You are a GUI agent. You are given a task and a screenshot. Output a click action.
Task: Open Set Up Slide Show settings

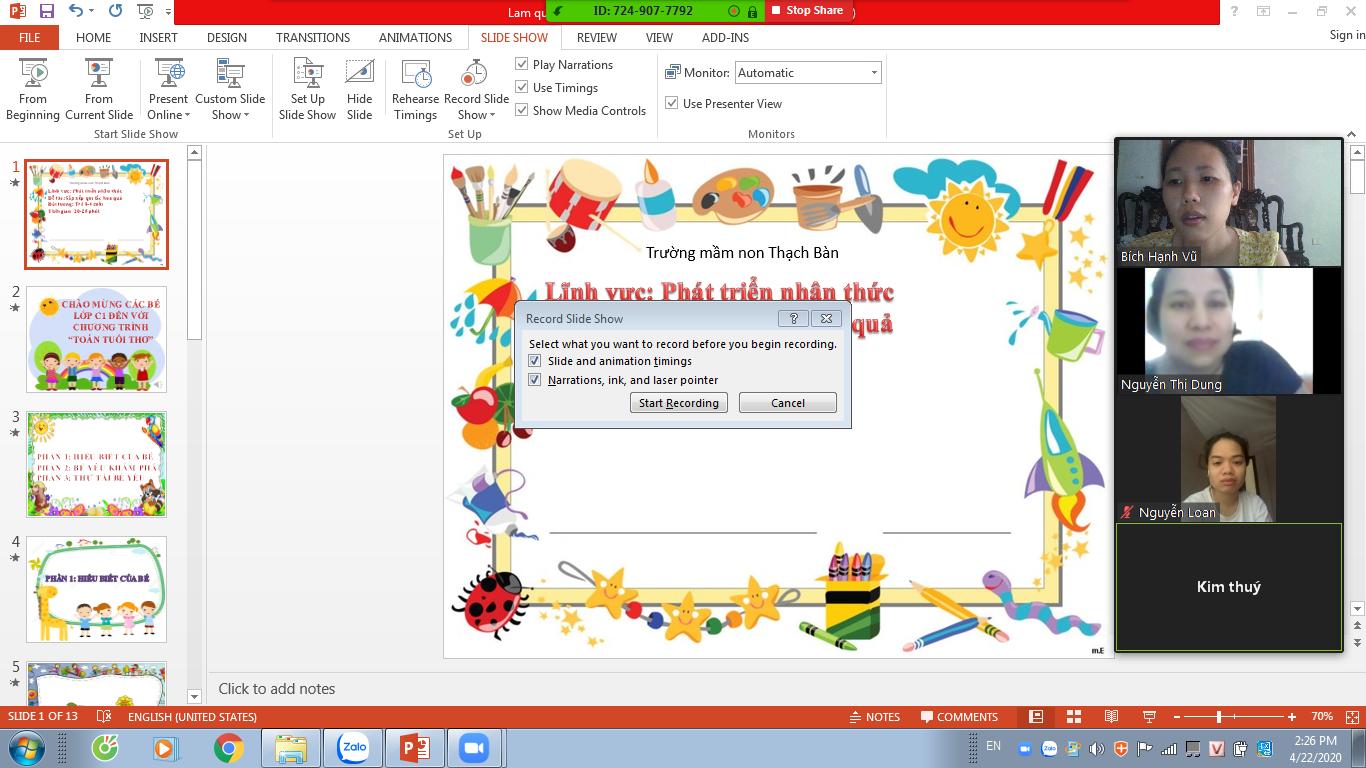[307, 76]
